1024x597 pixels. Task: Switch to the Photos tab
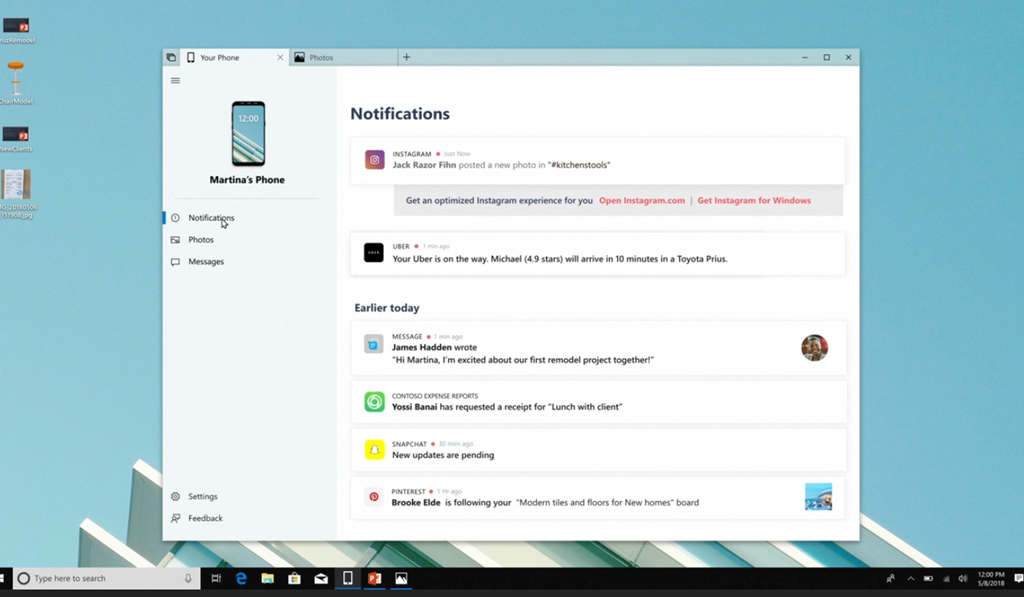320,58
